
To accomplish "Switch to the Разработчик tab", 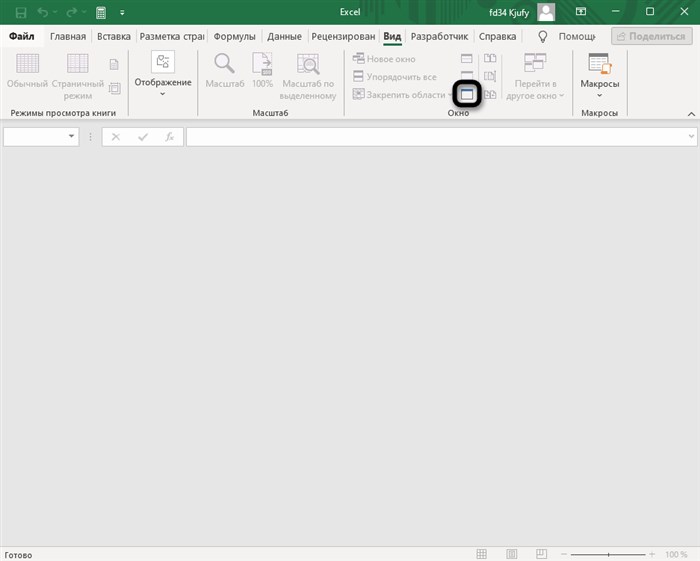I will point(439,36).
